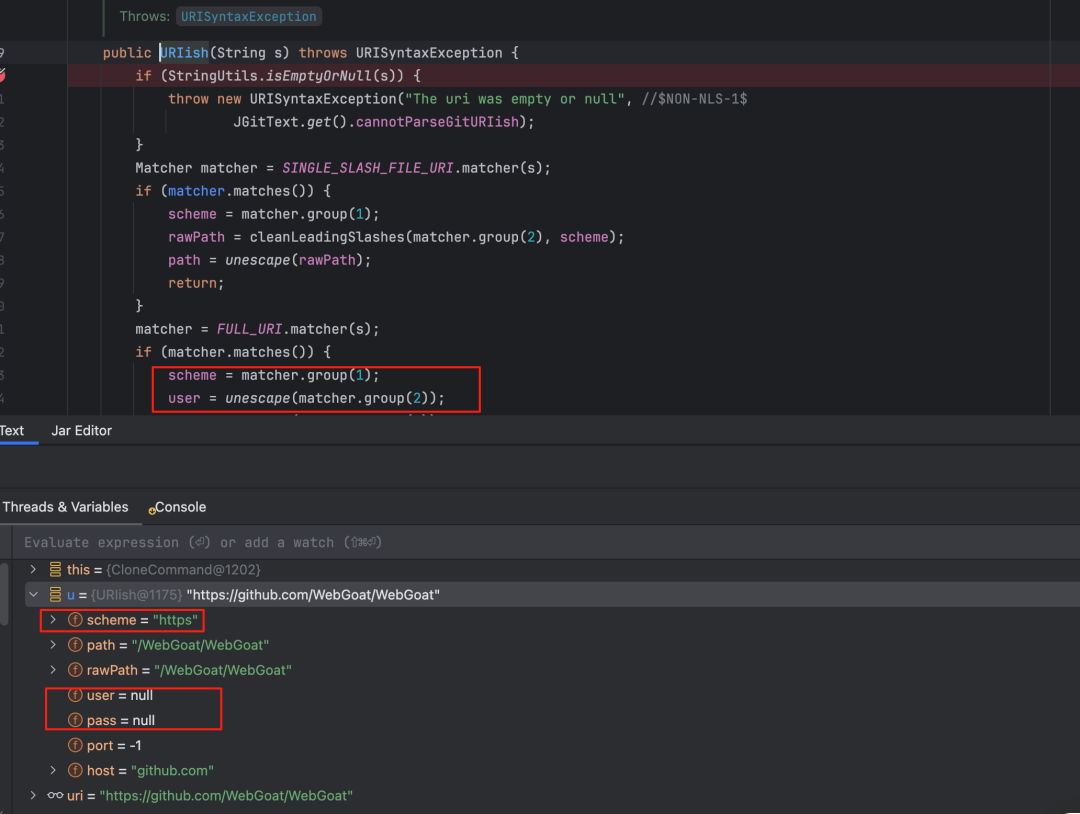Click the watch glasses icon beside uri
The width and height of the screenshot is (1080, 814).
coord(55,795)
